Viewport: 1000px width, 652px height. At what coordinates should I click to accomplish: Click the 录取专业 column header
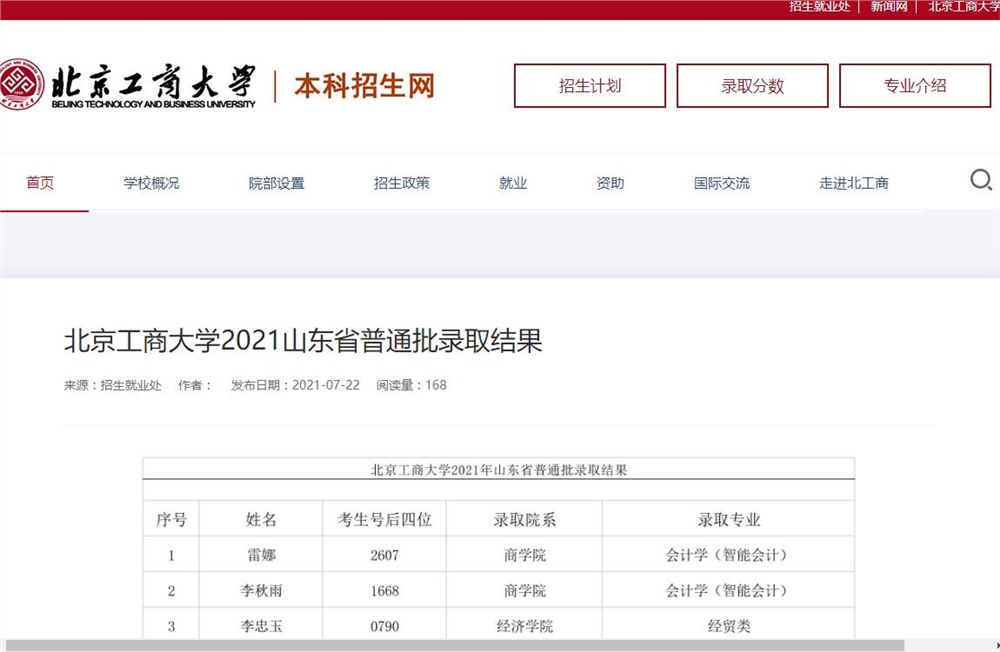[728, 519]
